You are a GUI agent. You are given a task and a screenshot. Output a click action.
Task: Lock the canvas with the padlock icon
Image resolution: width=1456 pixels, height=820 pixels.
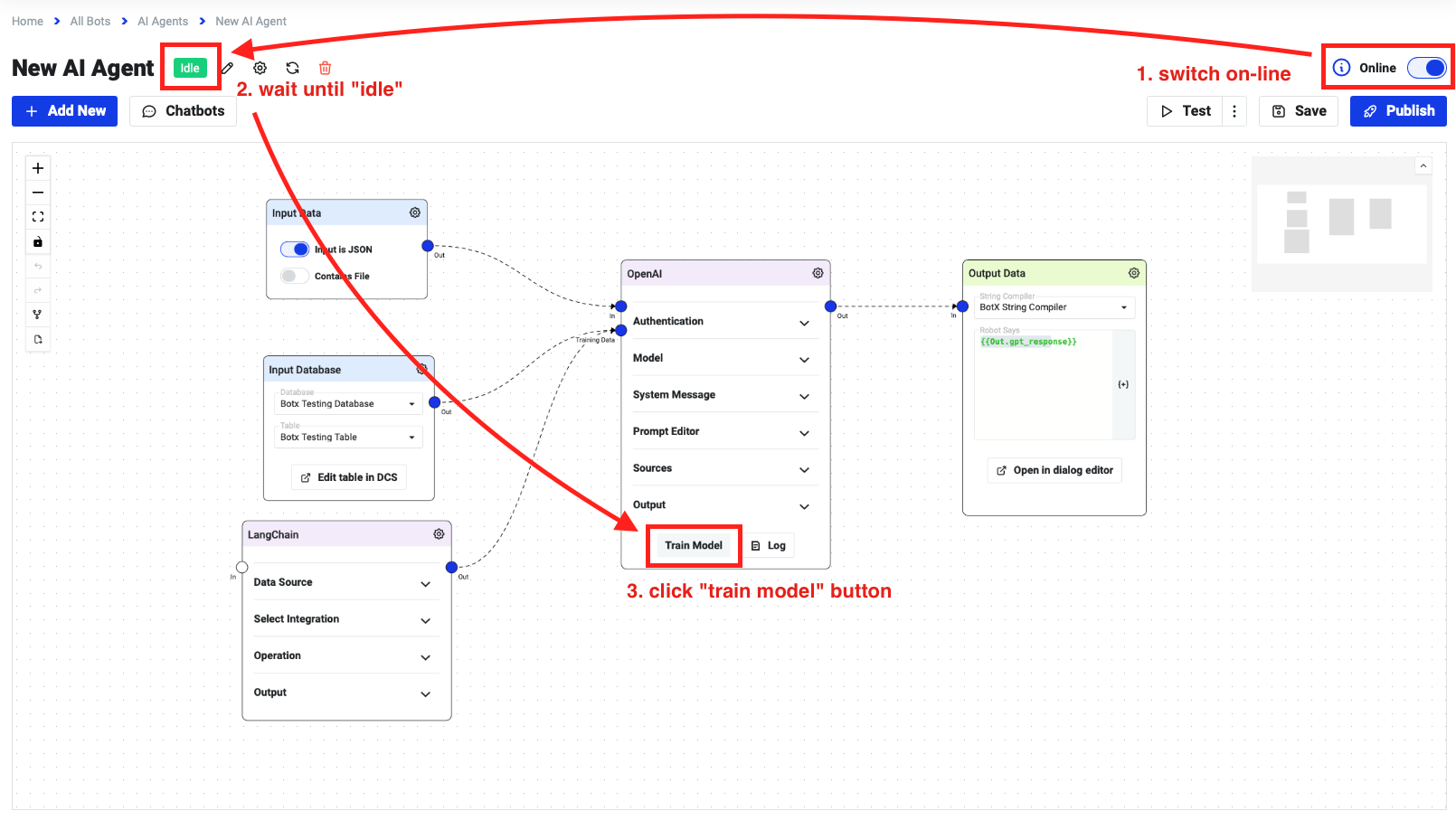[37, 241]
